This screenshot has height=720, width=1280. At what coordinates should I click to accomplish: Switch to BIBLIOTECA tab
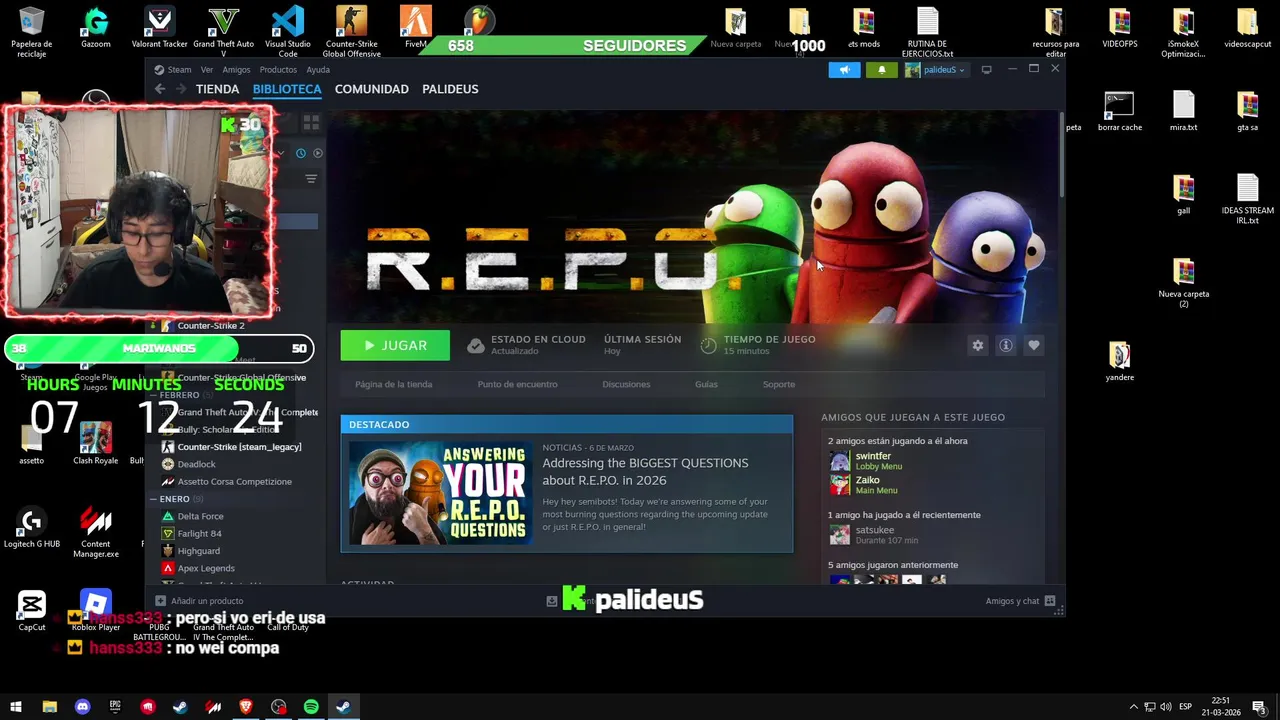(287, 89)
